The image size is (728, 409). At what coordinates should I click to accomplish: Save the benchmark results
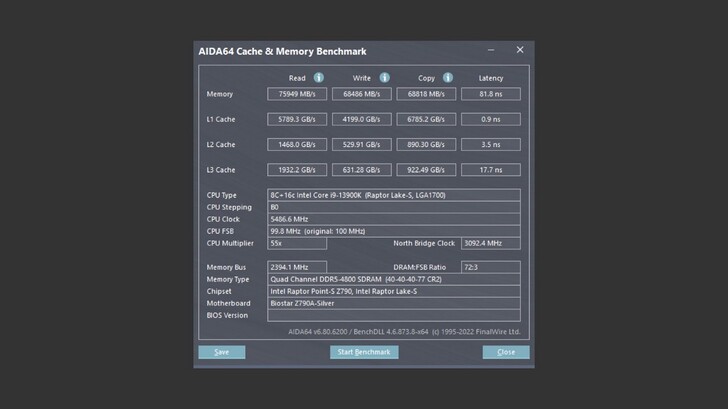221,352
